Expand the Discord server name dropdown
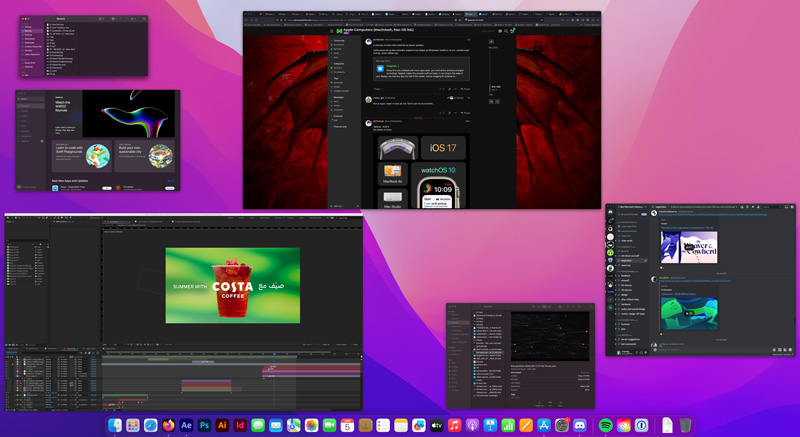Image resolution: width=800 pixels, height=437 pixels. pos(632,208)
